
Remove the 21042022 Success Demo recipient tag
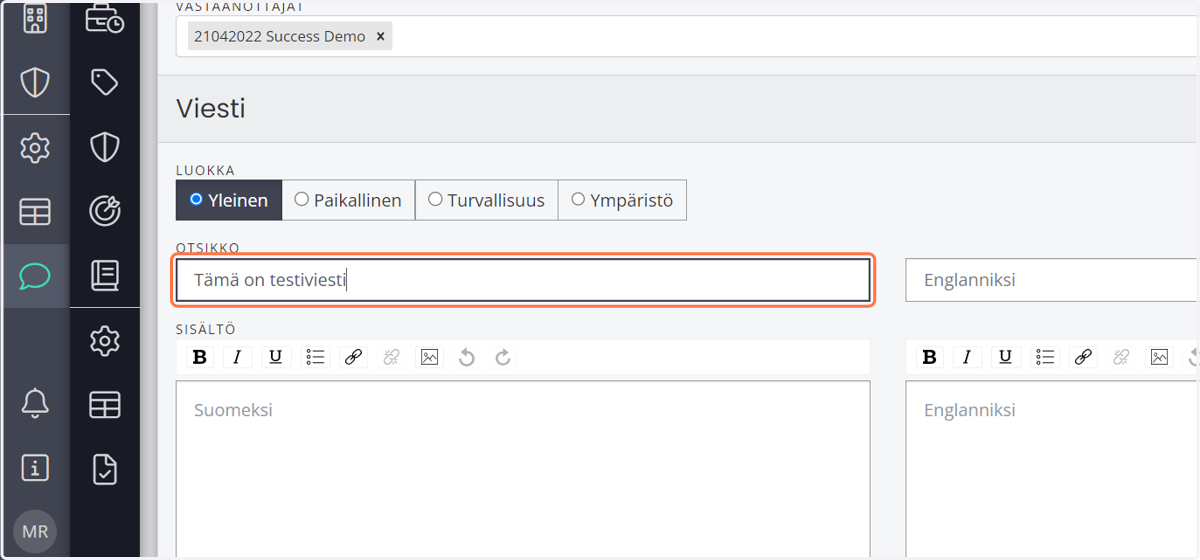click(380, 37)
